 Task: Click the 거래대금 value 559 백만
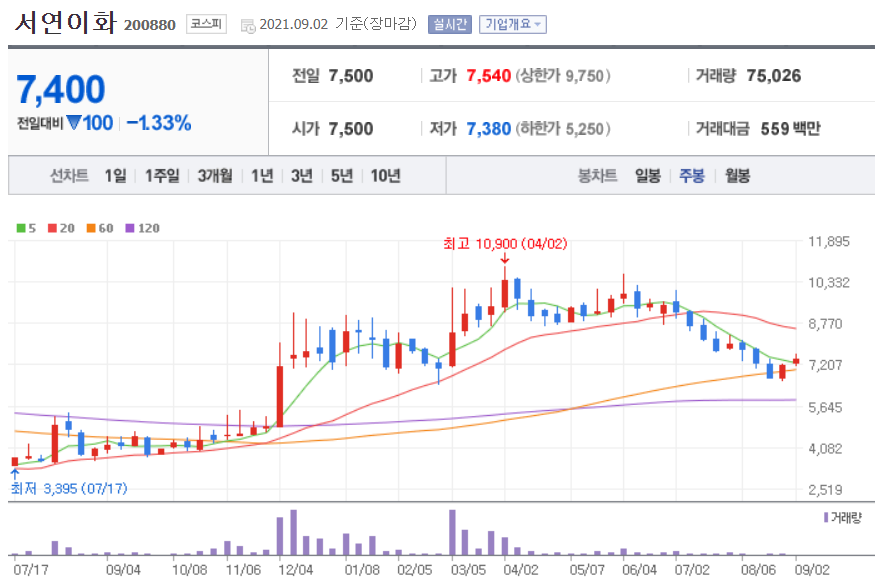[790, 129]
